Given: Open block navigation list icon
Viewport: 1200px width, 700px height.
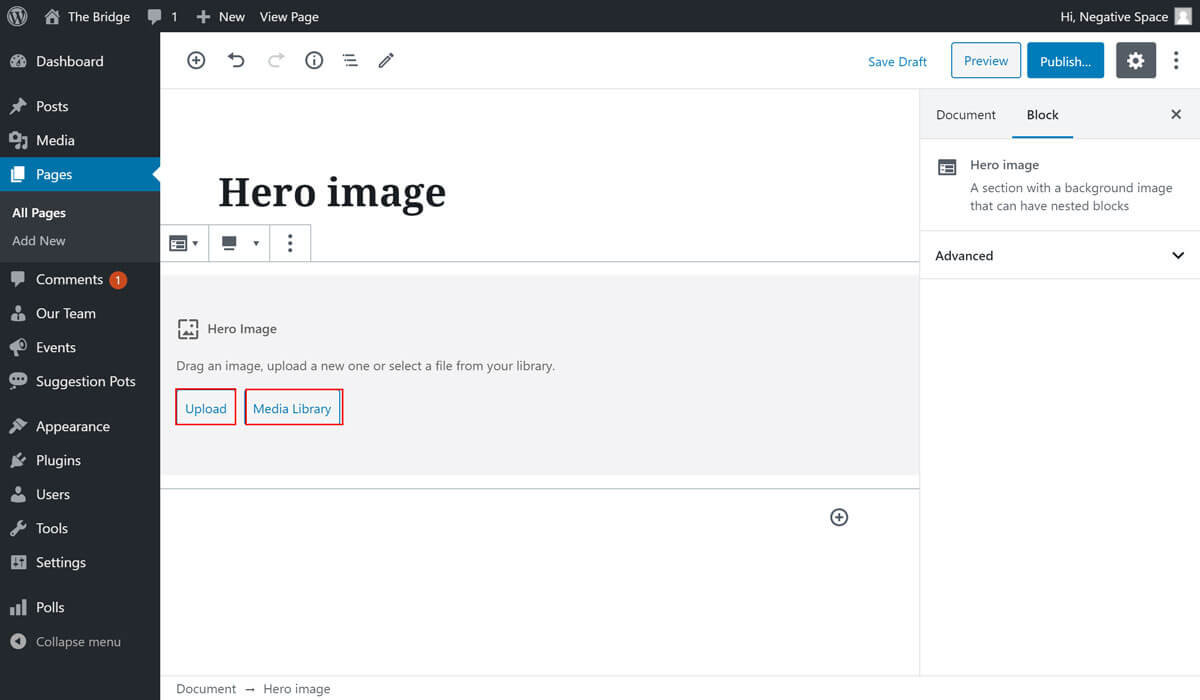Looking at the screenshot, I should click(350, 61).
